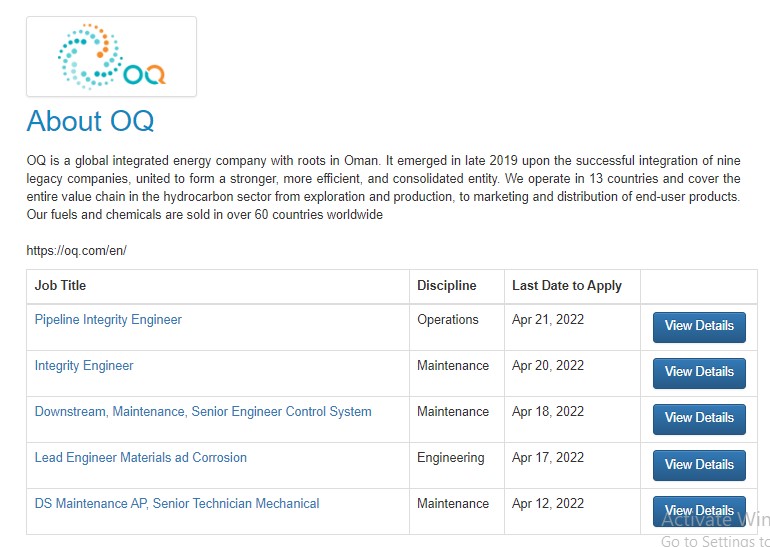This screenshot has height=547, width=770.
Task: Open Lead Engineer Materials ad Corrosion link
Action: [140, 458]
